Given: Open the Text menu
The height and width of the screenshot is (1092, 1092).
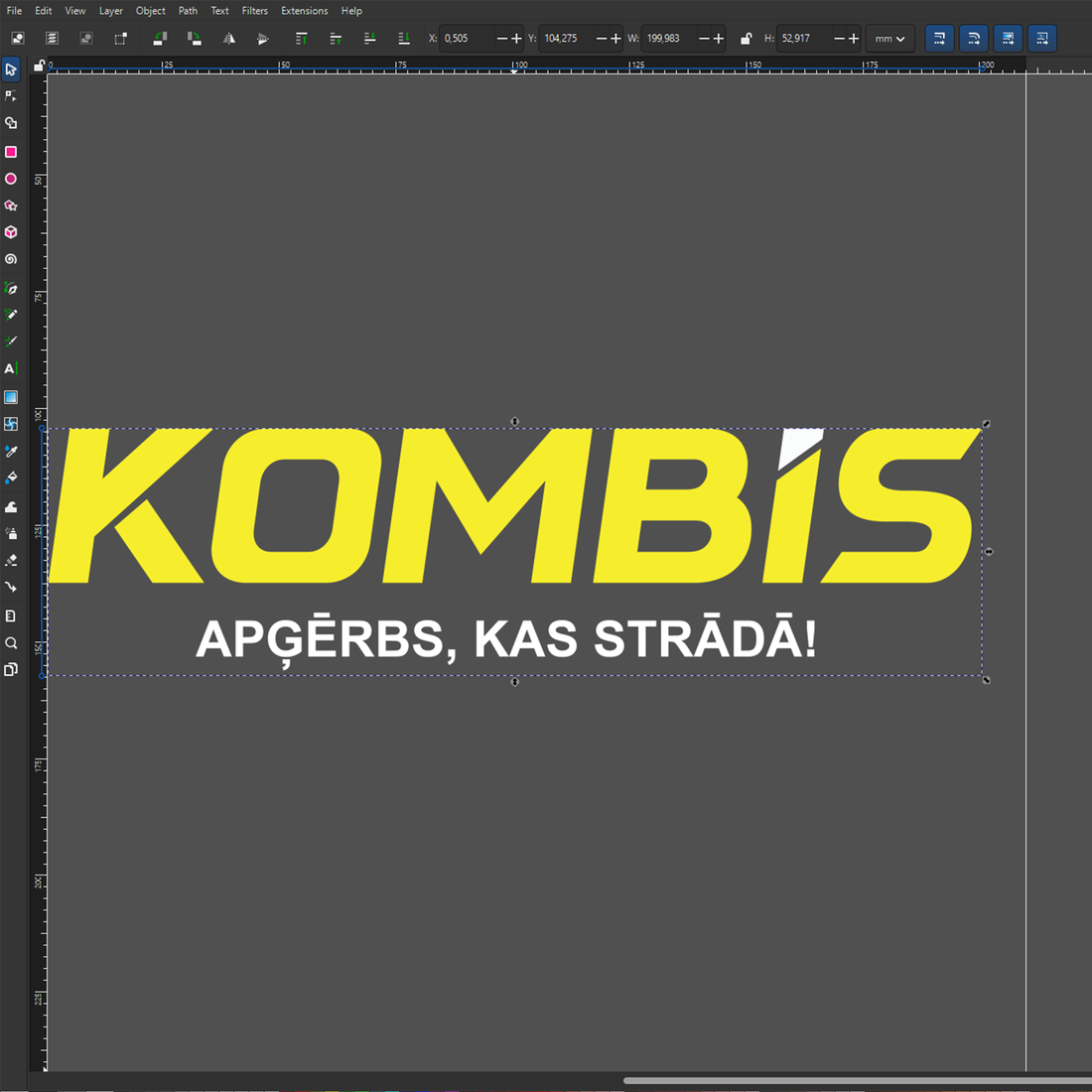Looking at the screenshot, I should [220, 11].
